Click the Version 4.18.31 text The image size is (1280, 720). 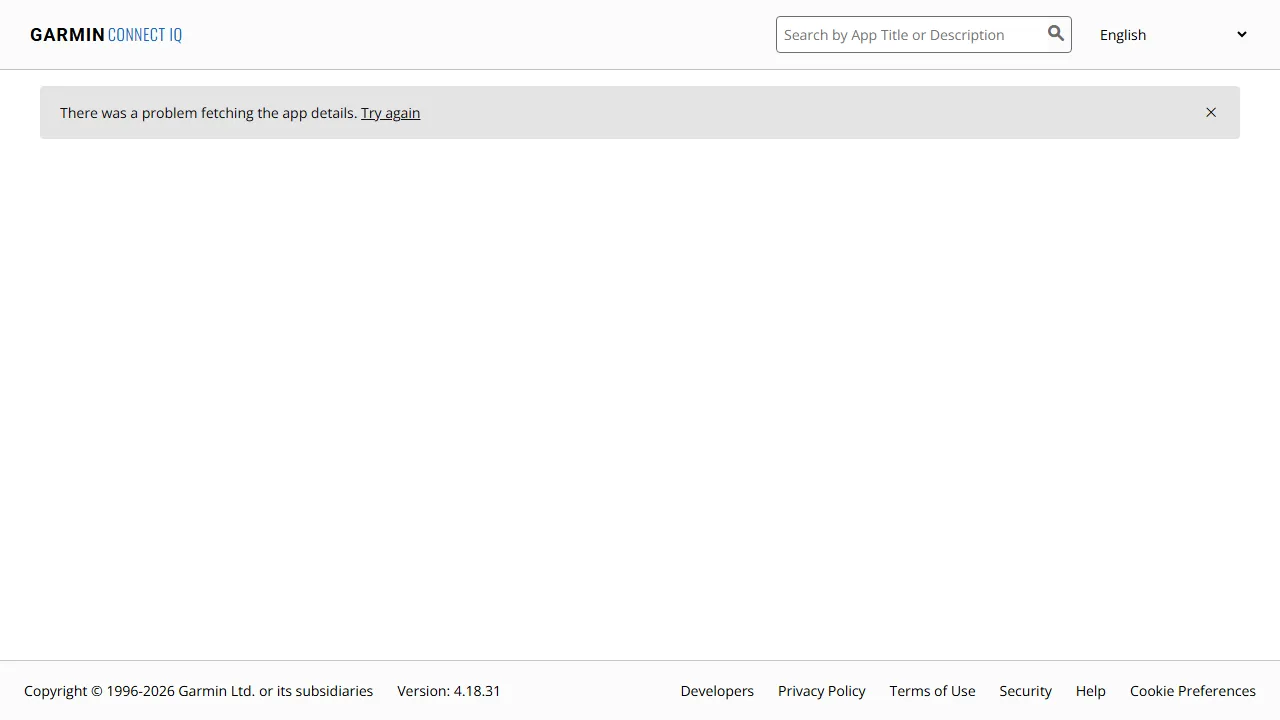[x=448, y=691]
